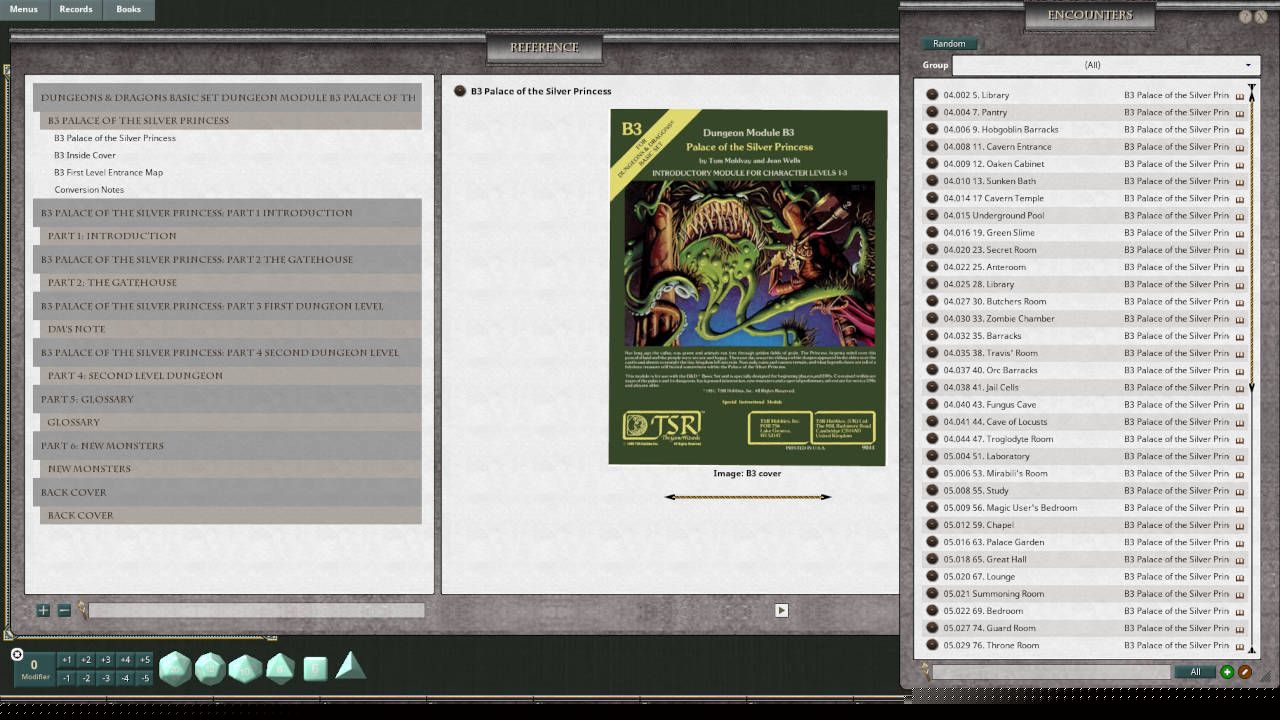
Task: Click module book icon for 65. Great Hall
Action: pos(1240,560)
